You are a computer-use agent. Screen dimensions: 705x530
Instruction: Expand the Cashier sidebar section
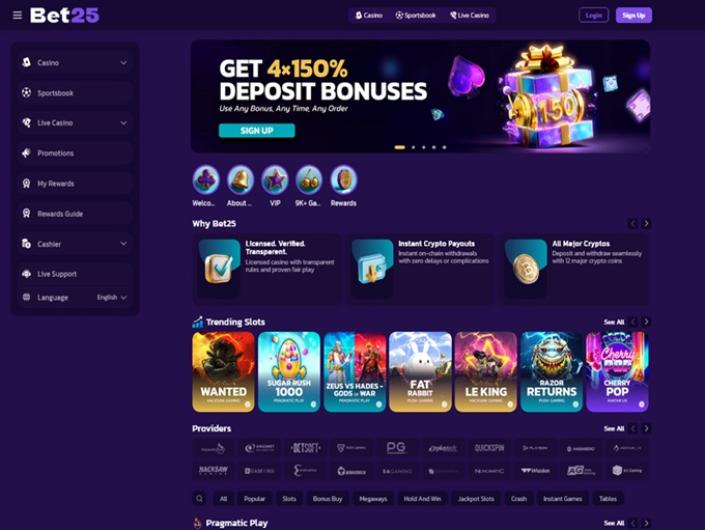click(x=75, y=244)
